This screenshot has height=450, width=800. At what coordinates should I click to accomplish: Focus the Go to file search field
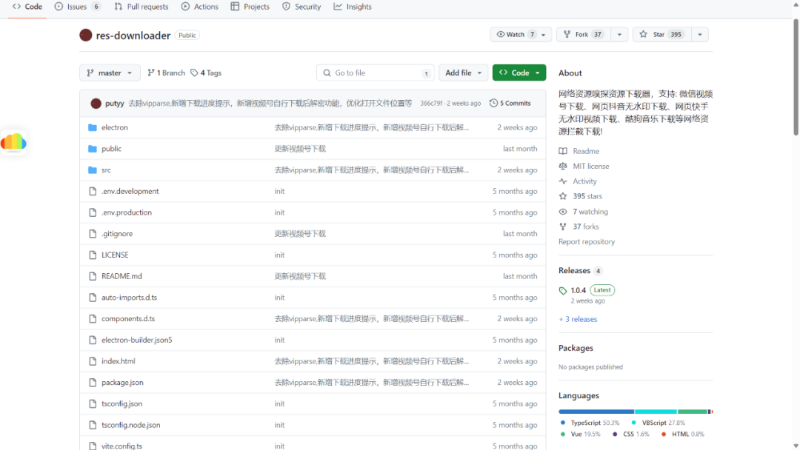[376, 73]
